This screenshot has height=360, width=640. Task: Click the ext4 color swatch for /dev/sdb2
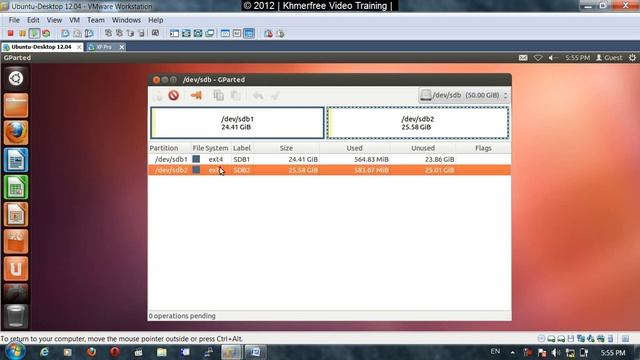coord(196,169)
